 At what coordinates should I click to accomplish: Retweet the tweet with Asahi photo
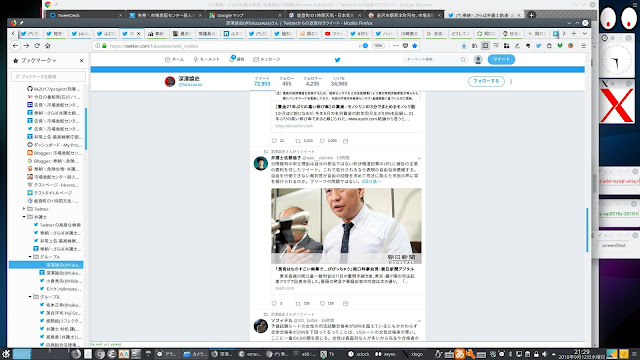(302, 304)
